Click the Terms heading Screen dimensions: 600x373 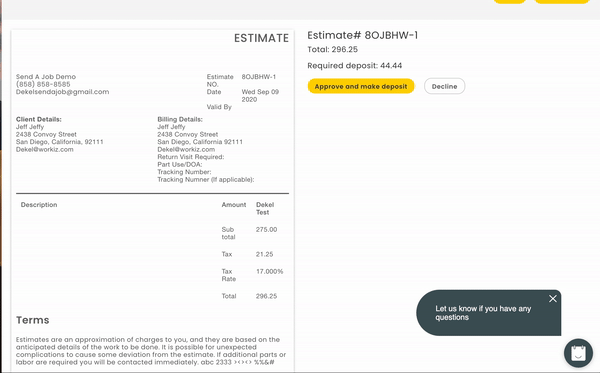(33, 320)
